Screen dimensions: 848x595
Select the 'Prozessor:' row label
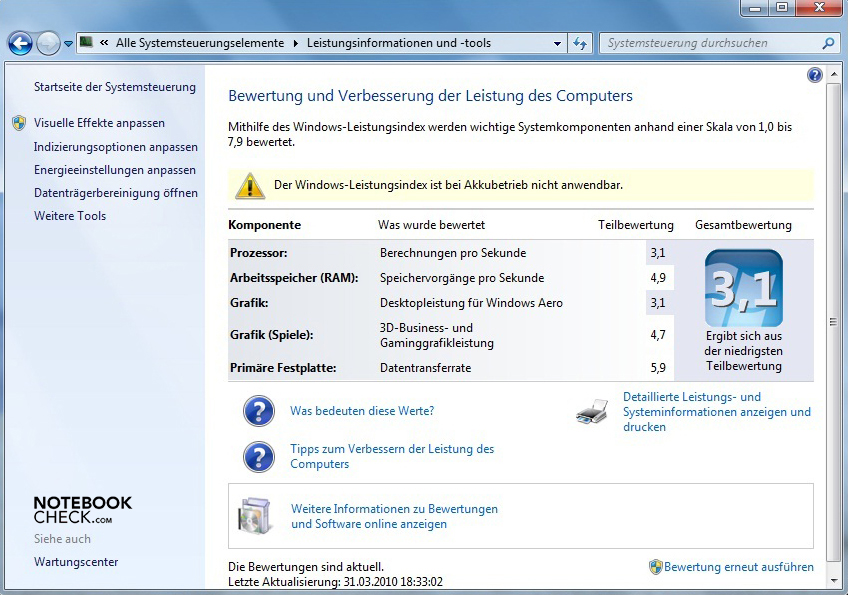[259, 253]
